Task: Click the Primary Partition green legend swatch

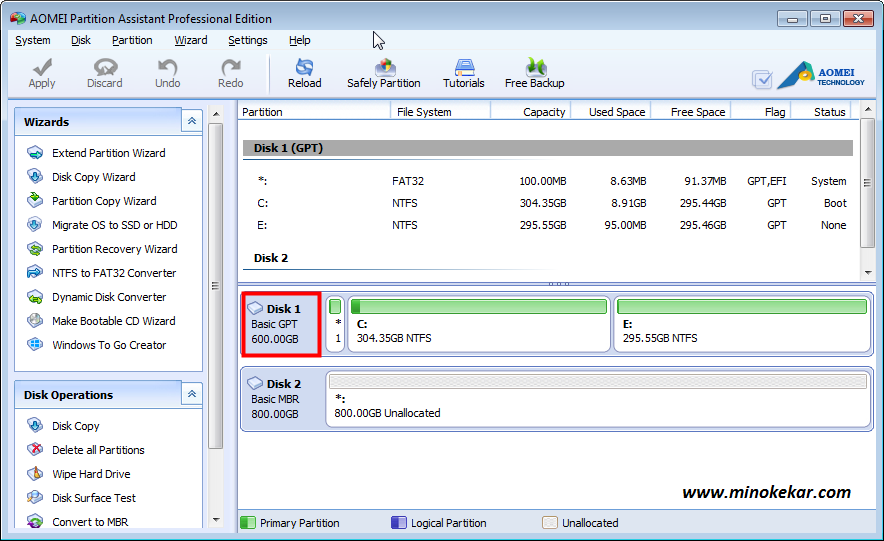Action: pos(248,522)
